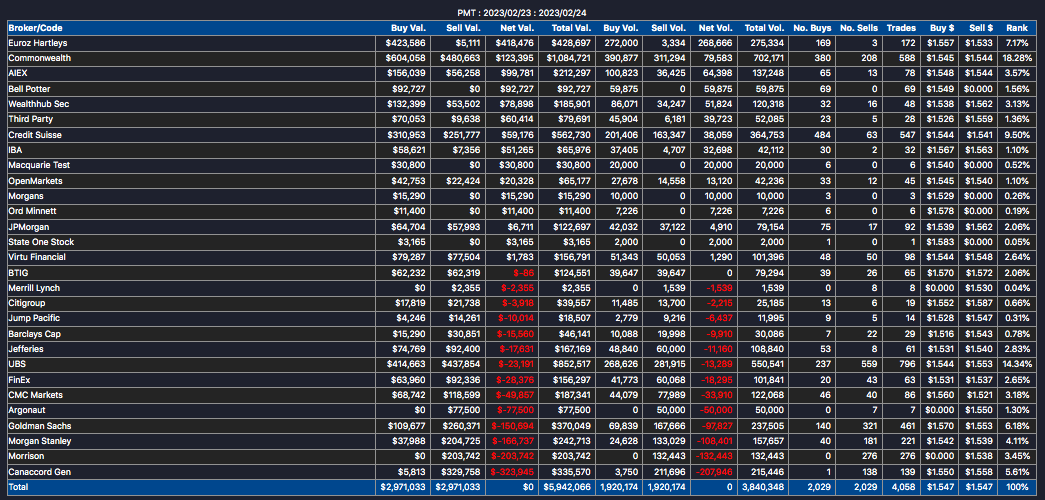Select the PMT date range title
Image resolution: width=1045 pixels, height=500 pixels.
pos(522,13)
